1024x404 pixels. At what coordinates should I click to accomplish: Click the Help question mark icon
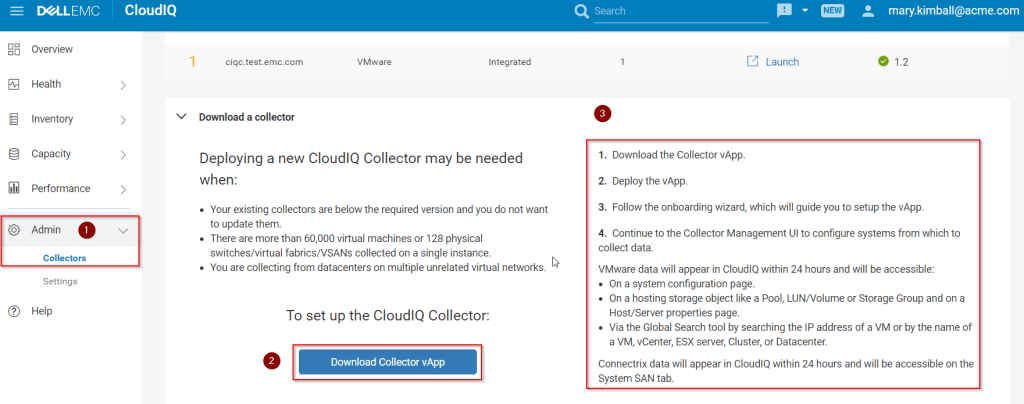[x=14, y=311]
